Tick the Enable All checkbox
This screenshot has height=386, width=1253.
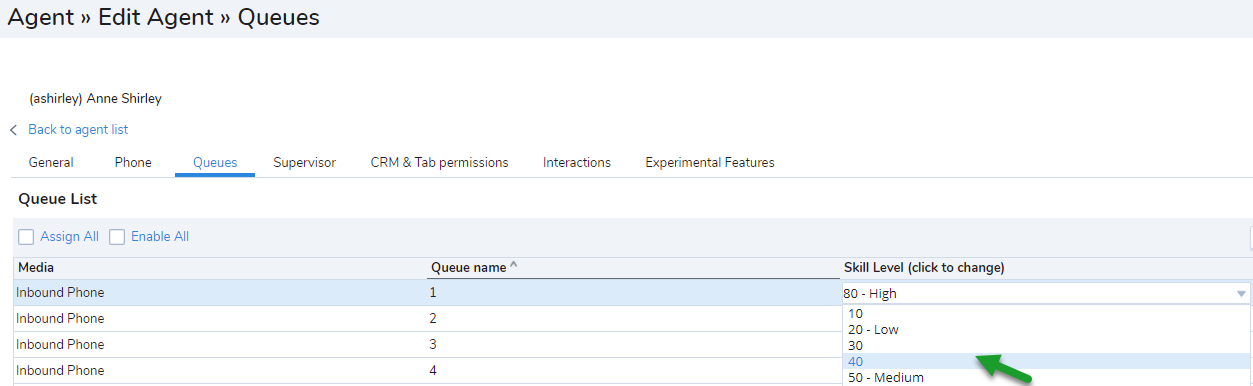[117, 237]
